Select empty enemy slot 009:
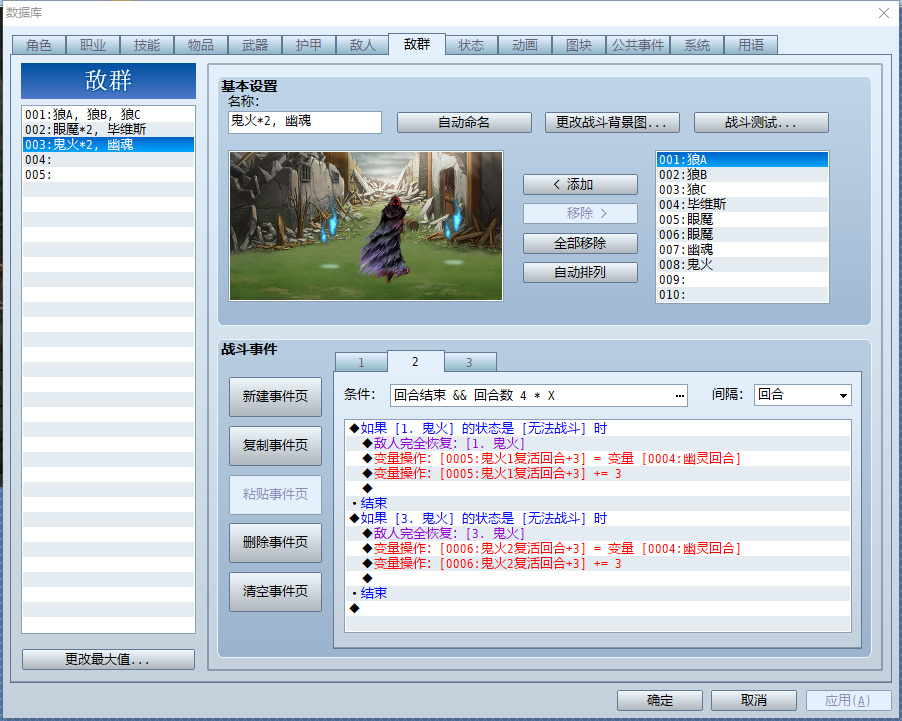This screenshot has width=902, height=721. tap(742, 280)
